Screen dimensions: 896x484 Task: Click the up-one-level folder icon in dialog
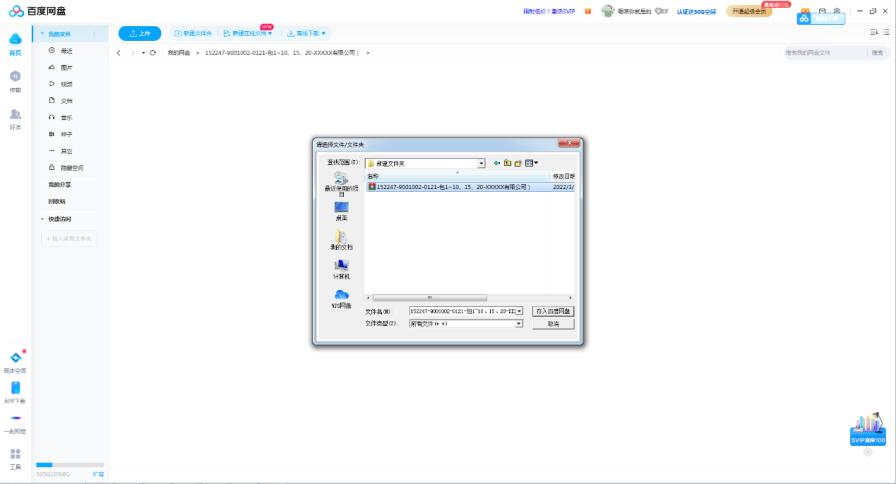(x=507, y=163)
